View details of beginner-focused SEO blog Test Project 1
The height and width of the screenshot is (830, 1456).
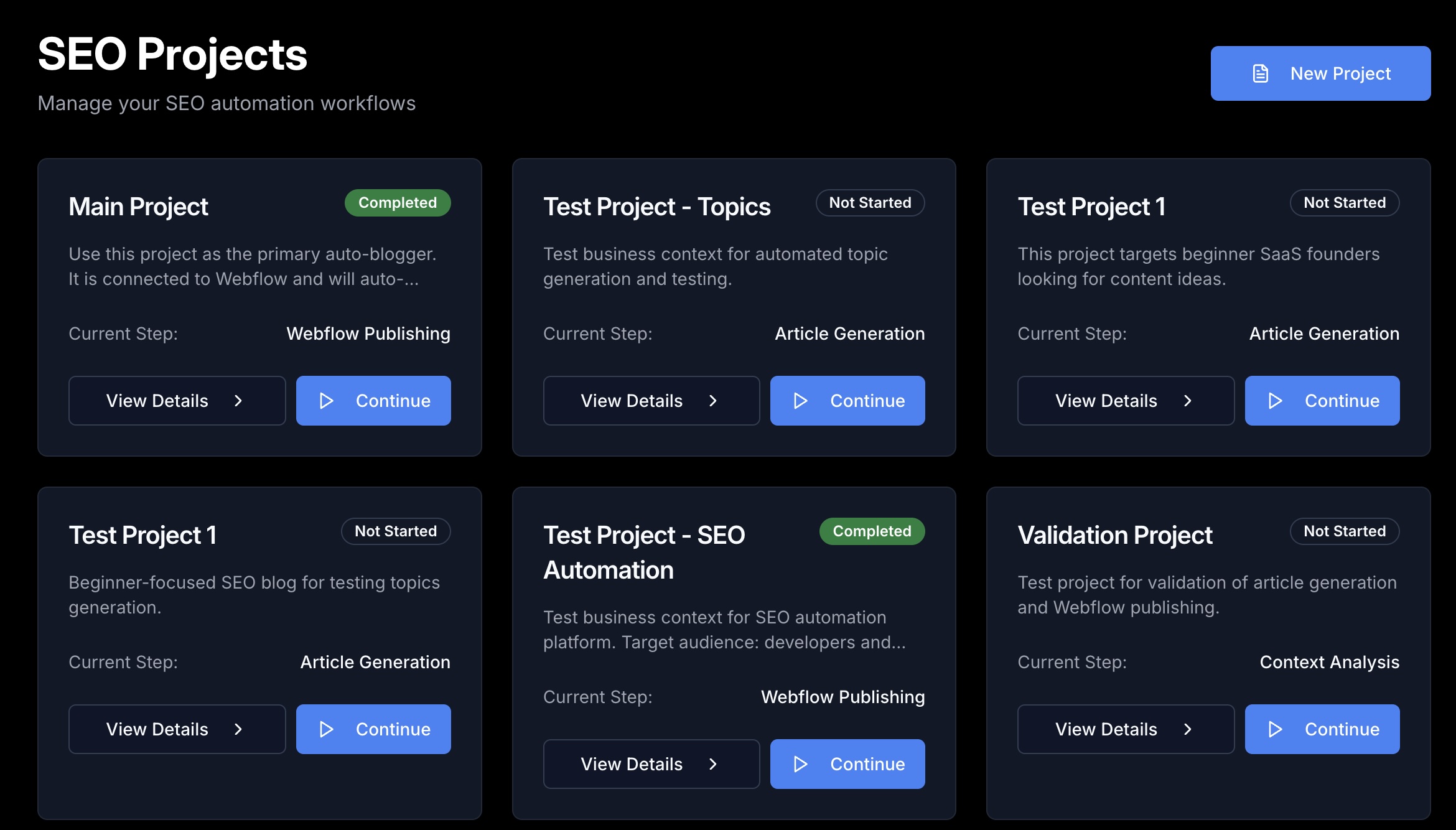click(177, 729)
